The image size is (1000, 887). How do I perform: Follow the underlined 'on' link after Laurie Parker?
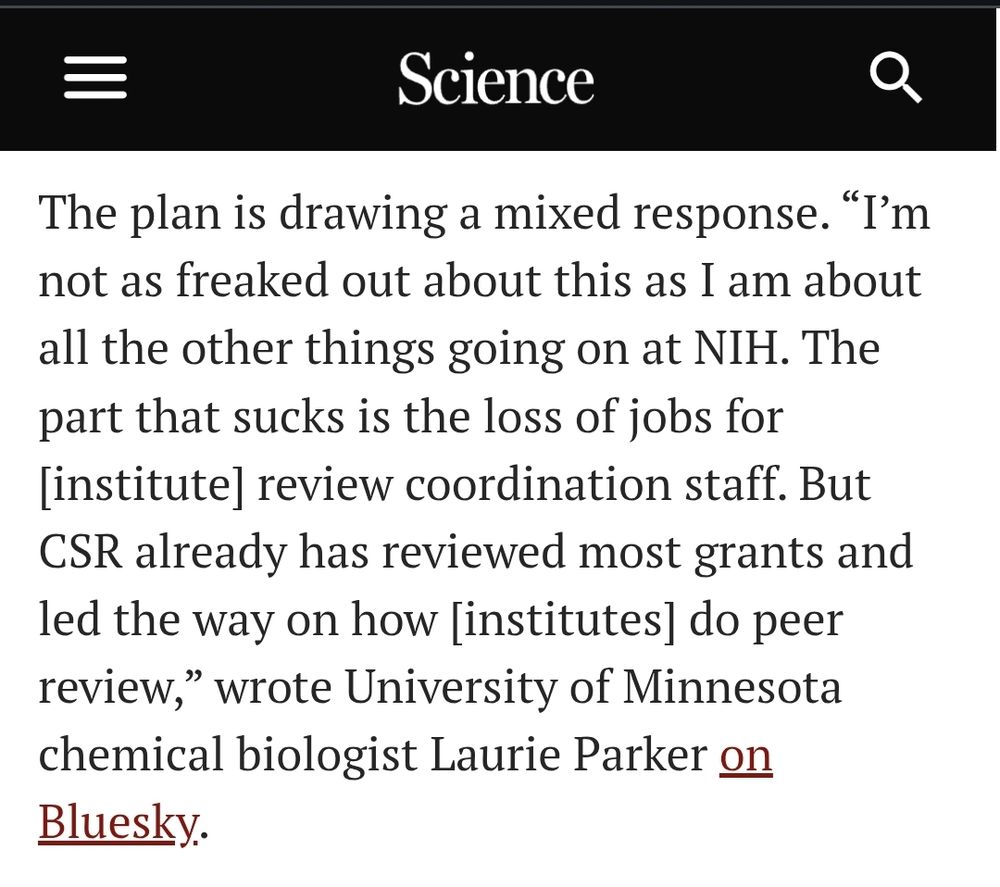tap(746, 754)
